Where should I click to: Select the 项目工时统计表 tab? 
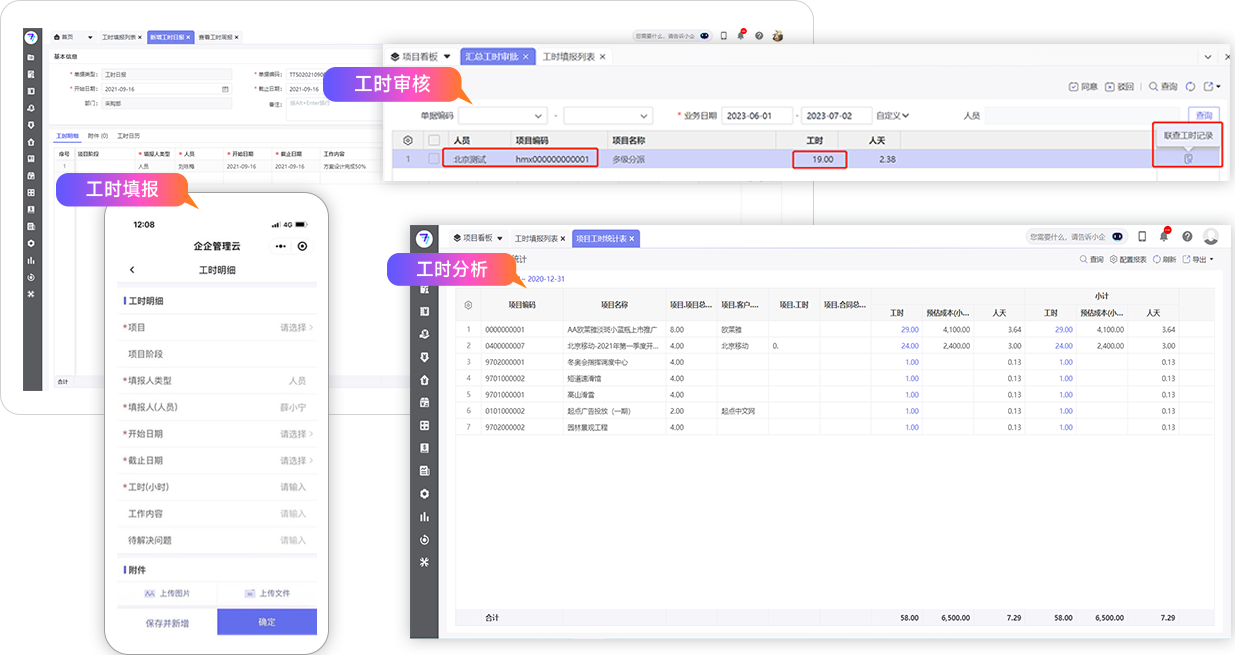(604, 238)
